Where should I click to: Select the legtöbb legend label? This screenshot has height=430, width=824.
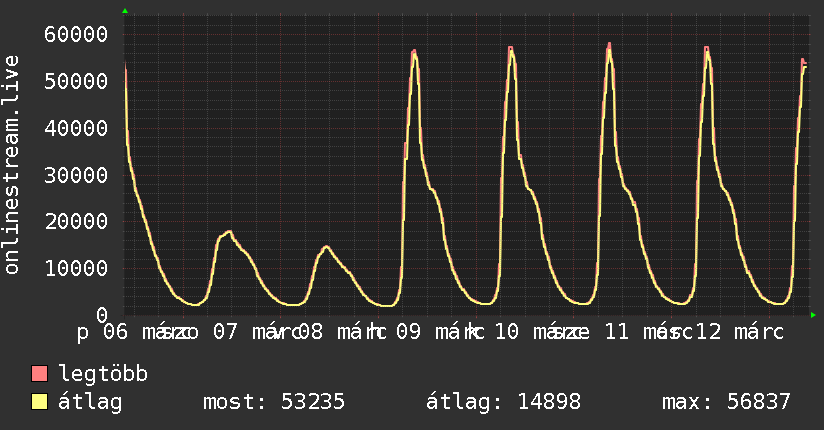tap(103, 374)
